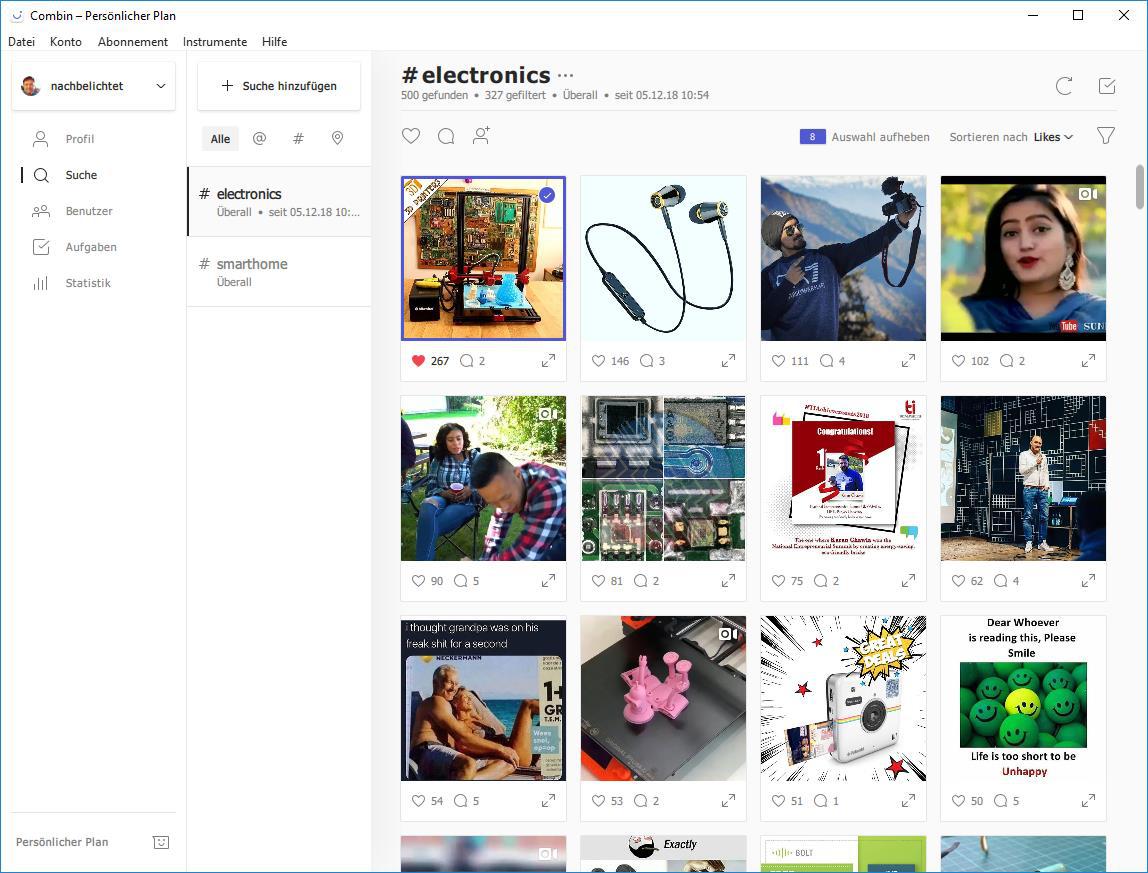Viewport: 1148px width, 873px height.
Task: Click the comment bubble icon in toolbar
Action: (446, 136)
